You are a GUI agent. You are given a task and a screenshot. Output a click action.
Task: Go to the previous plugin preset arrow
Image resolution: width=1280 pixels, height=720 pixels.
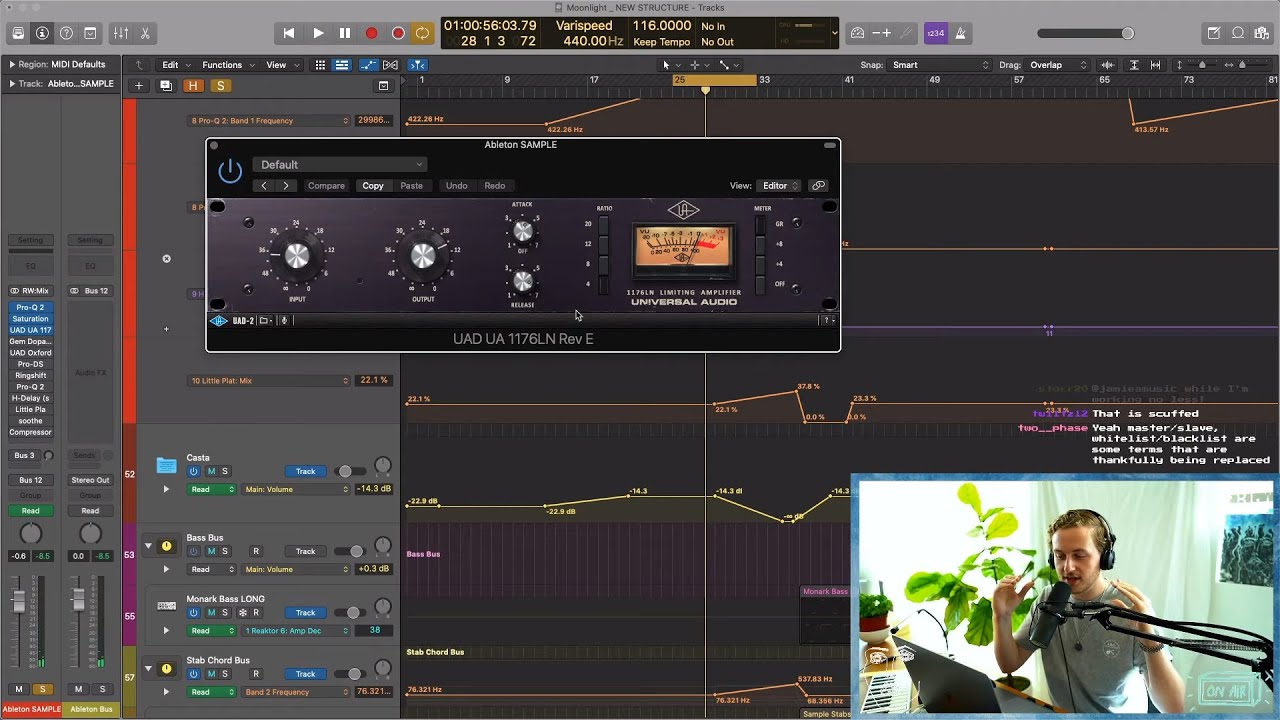[x=264, y=186]
